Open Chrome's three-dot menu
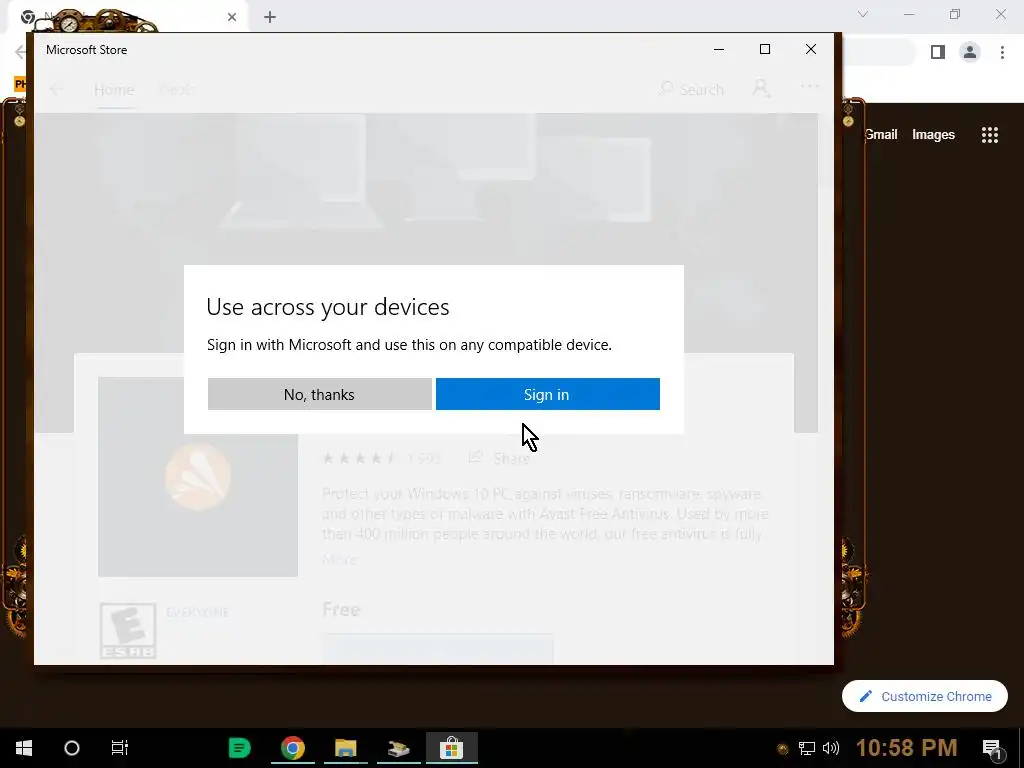The height and width of the screenshot is (768, 1024). pos(1002,52)
